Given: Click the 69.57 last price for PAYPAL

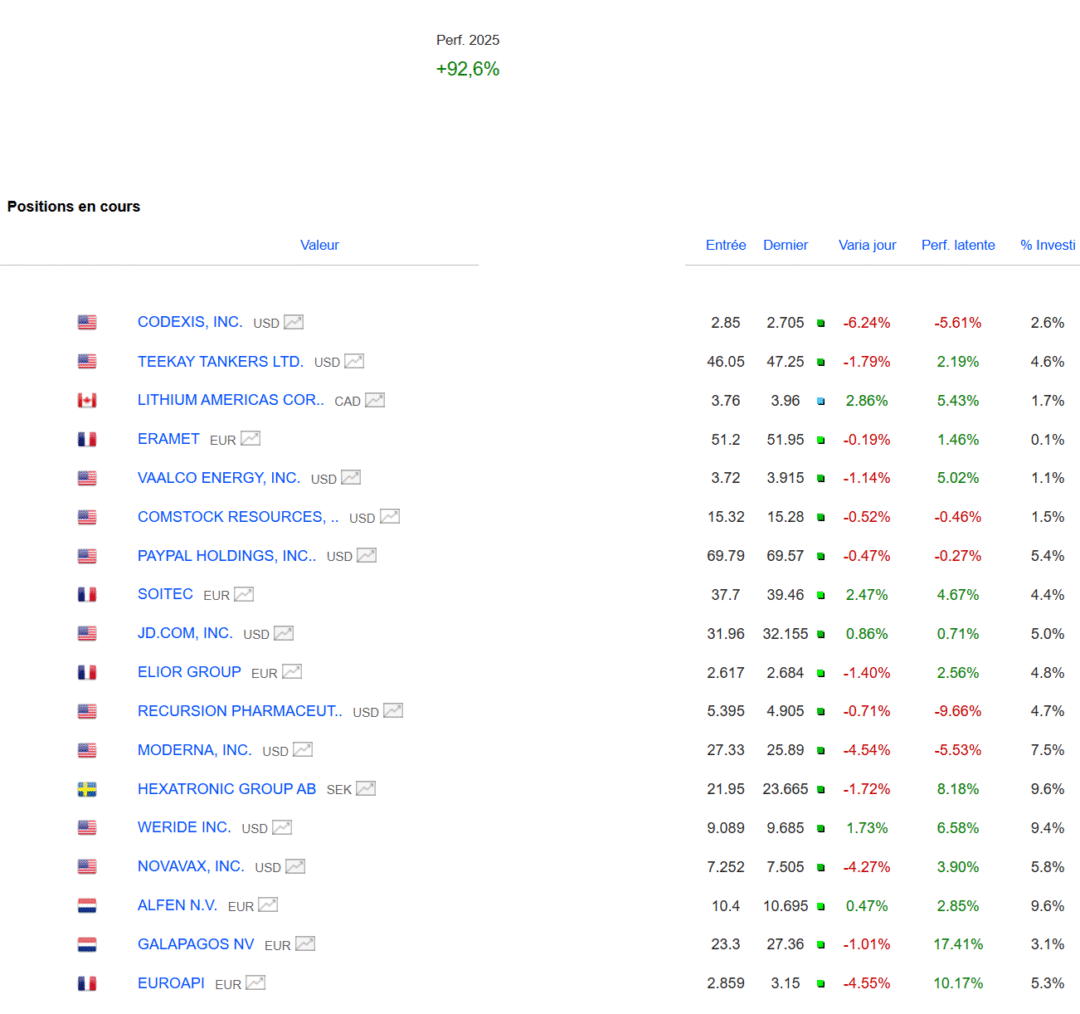Looking at the screenshot, I should (x=785, y=556).
